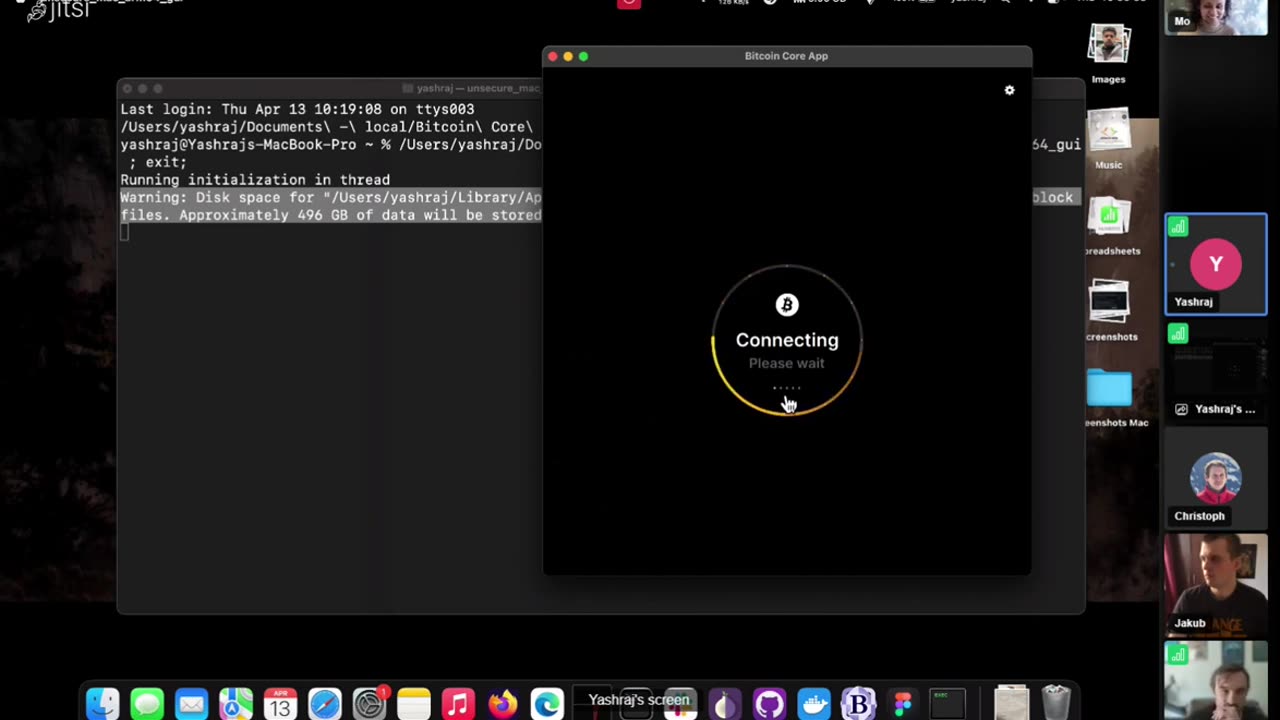This screenshot has height=720, width=1280.
Task: Open Docker from the dock
Action: [814, 704]
